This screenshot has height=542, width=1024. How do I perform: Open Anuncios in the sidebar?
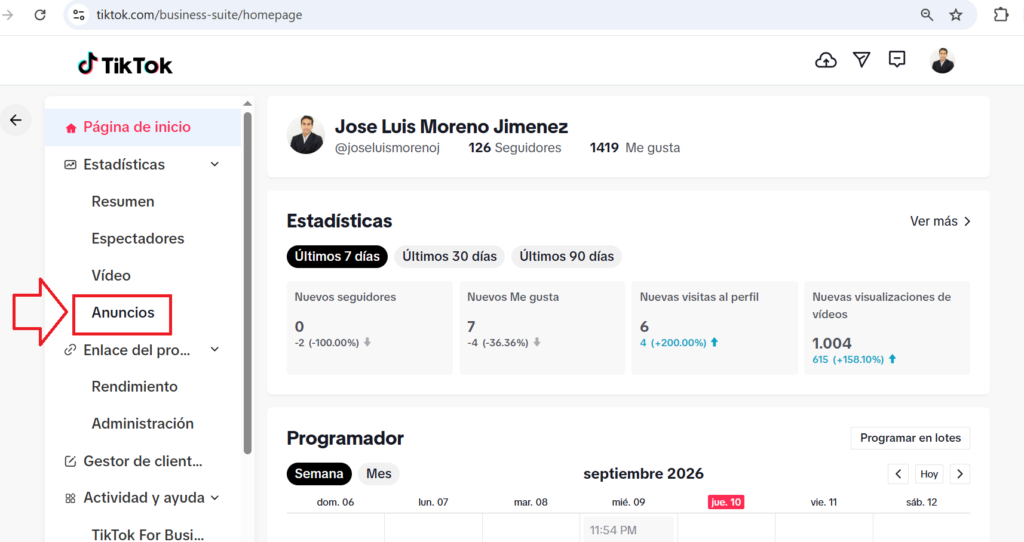pos(123,313)
